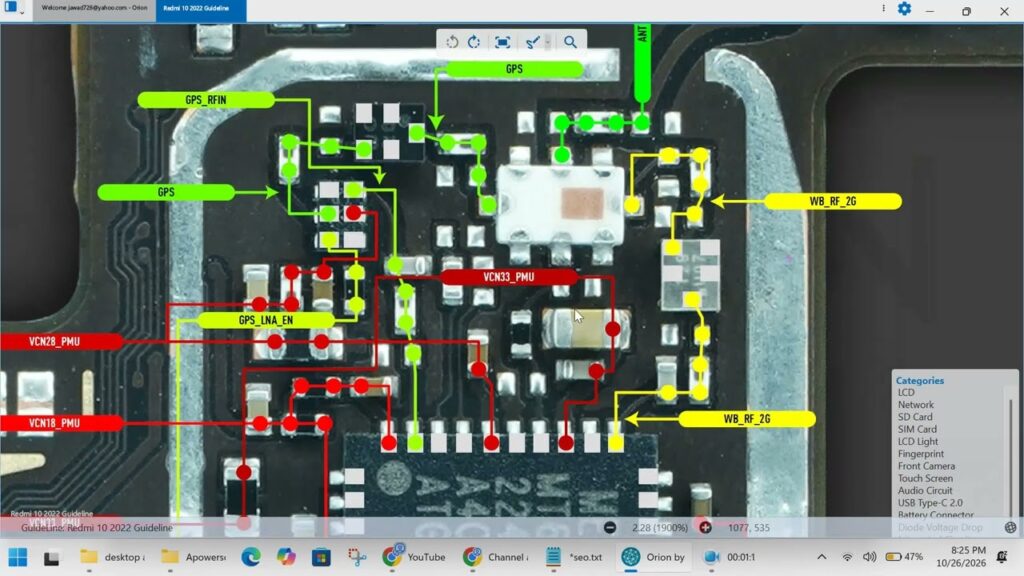Screen dimensions: 1024x576
Task: Select the LCD Light category
Action: click(918, 441)
